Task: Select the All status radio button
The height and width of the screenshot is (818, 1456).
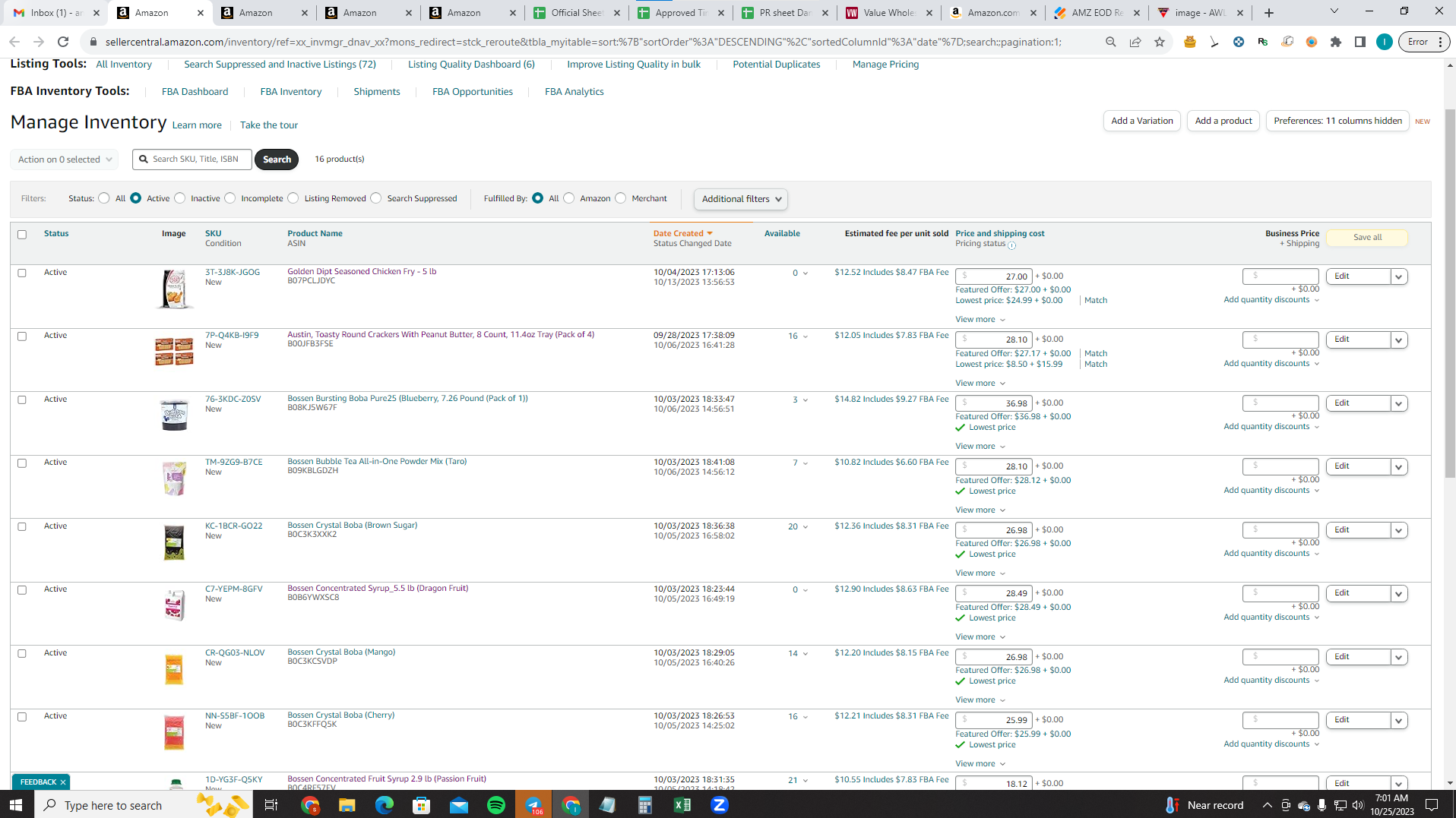Action: coord(104,198)
